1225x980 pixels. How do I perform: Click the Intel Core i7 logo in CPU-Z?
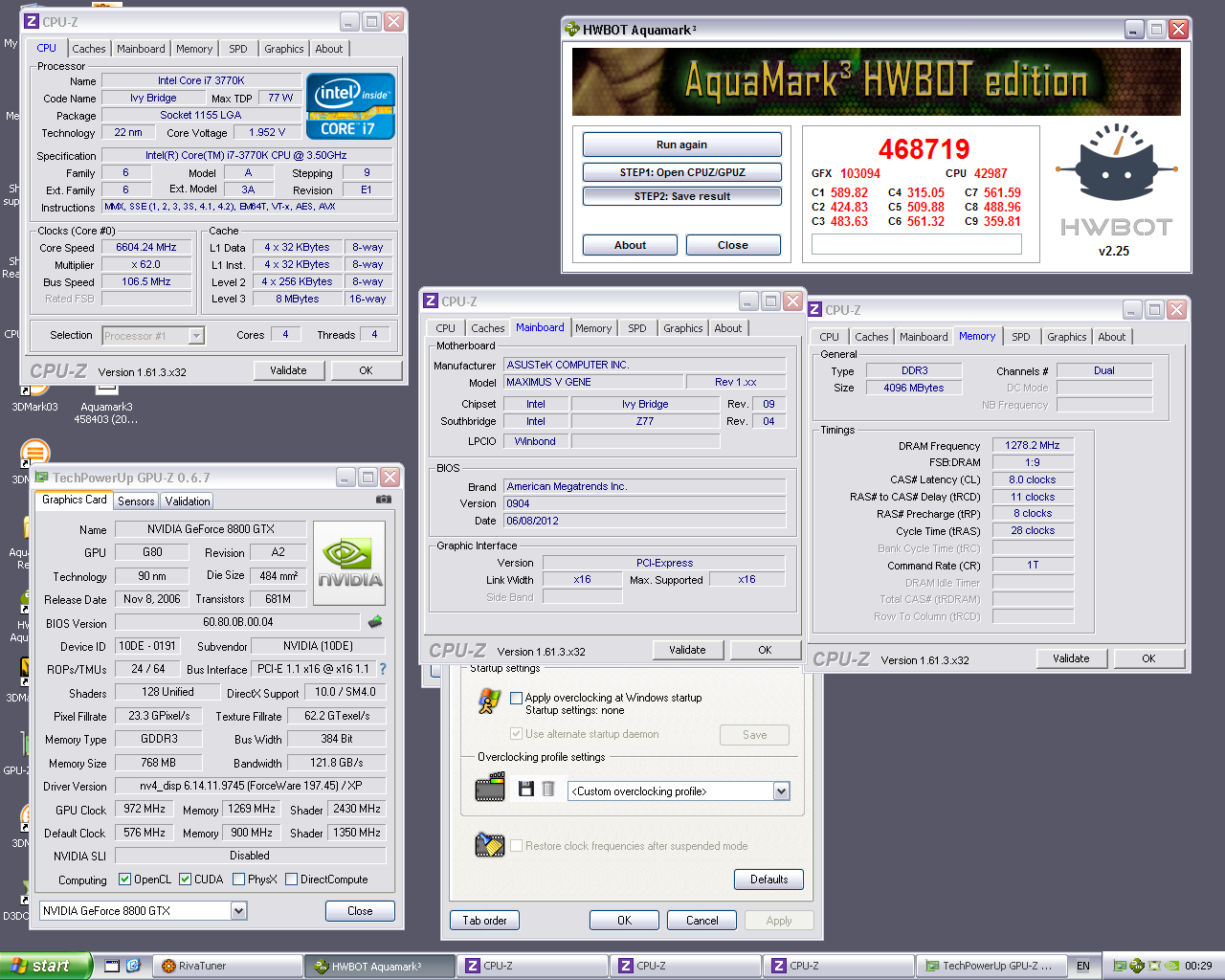click(x=350, y=106)
